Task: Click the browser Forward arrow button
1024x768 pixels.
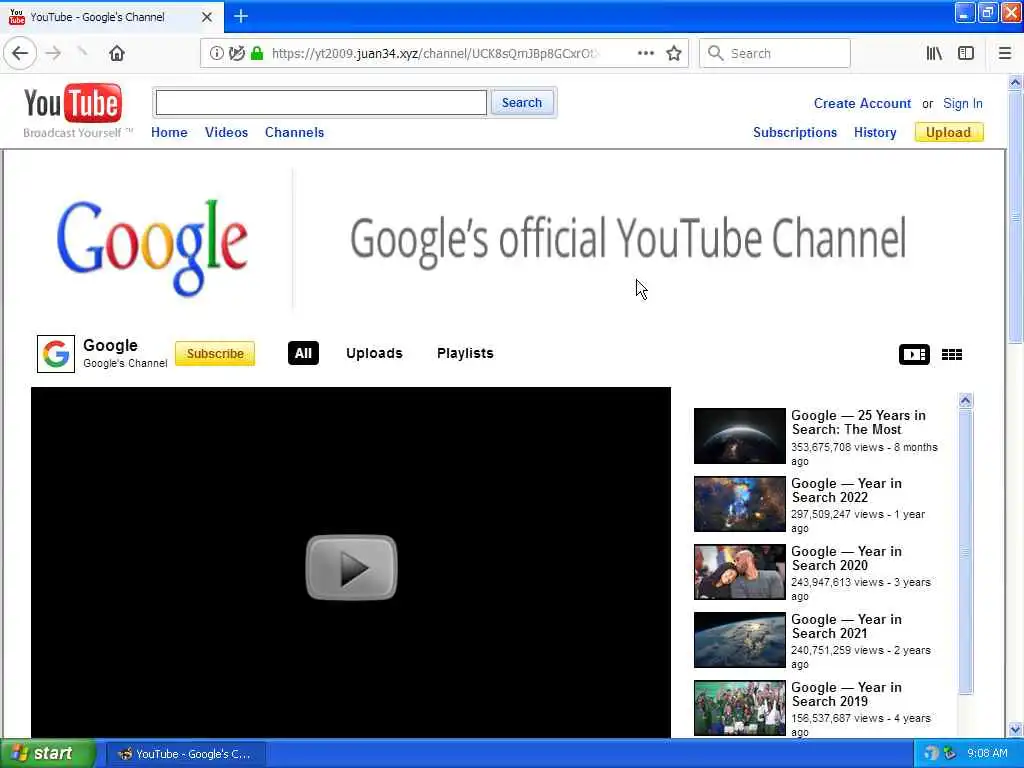Action: (54, 53)
